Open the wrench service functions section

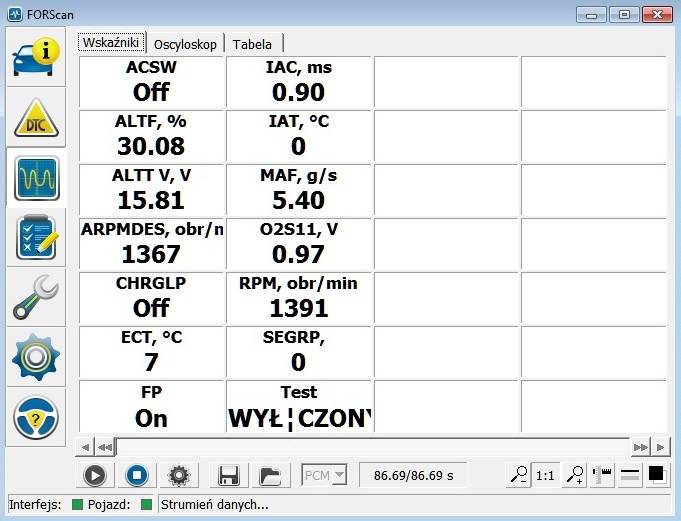pyautogui.click(x=36, y=297)
